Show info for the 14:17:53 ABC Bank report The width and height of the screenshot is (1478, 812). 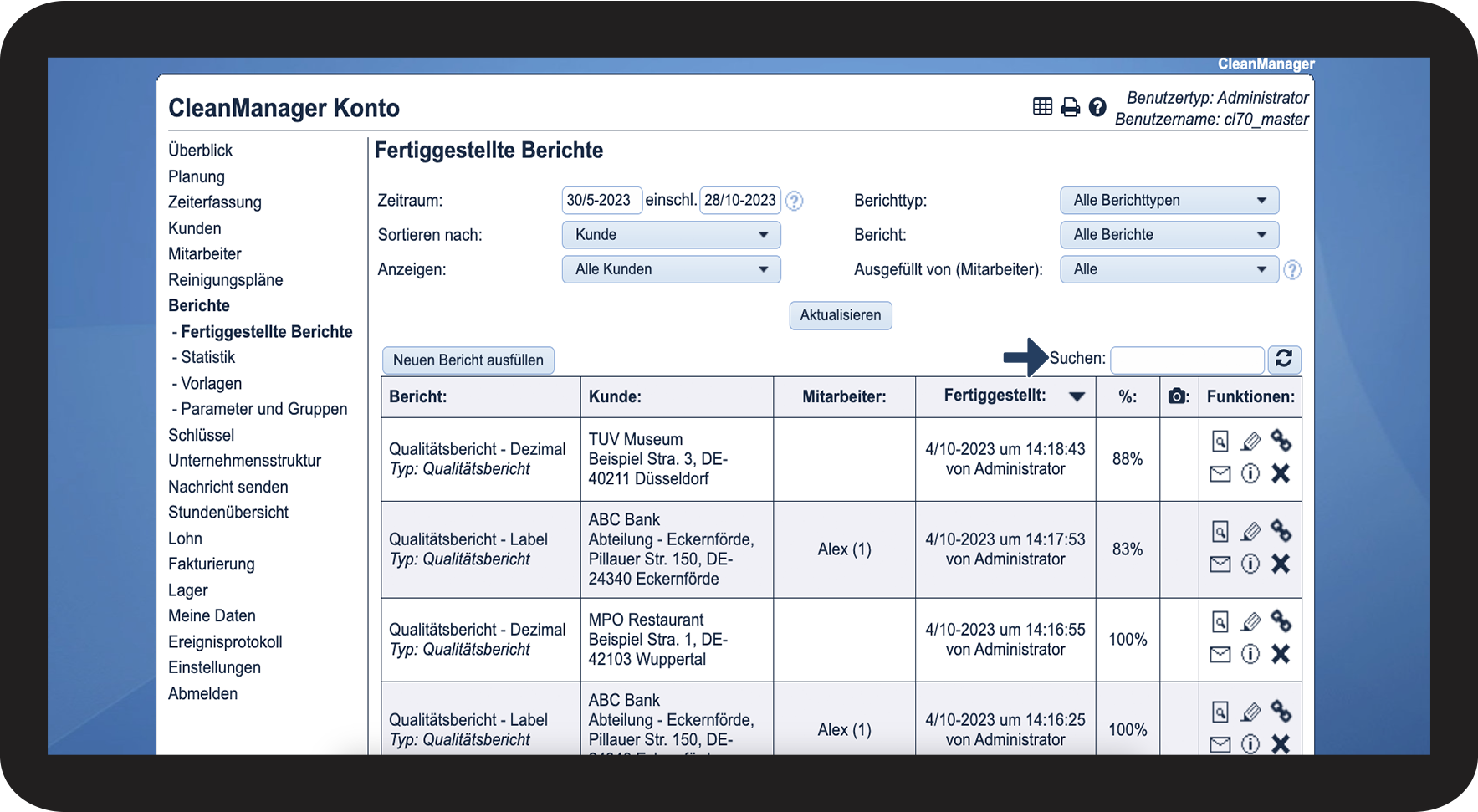coord(1250,564)
